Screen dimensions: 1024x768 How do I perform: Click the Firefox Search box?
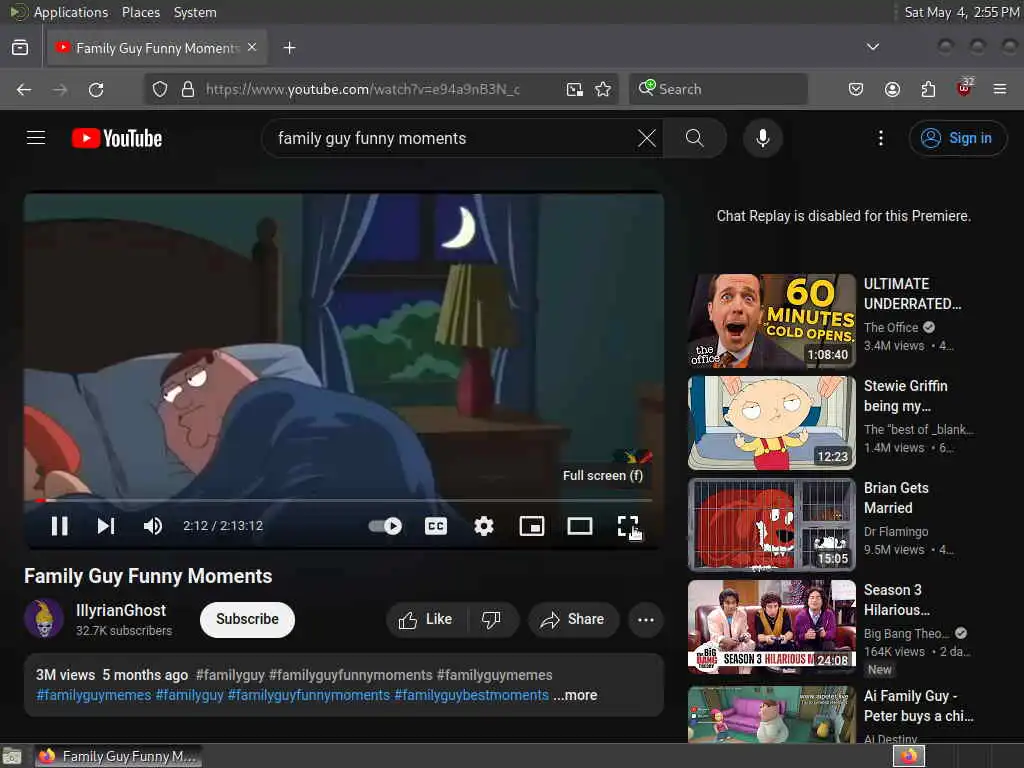[x=718, y=89]
